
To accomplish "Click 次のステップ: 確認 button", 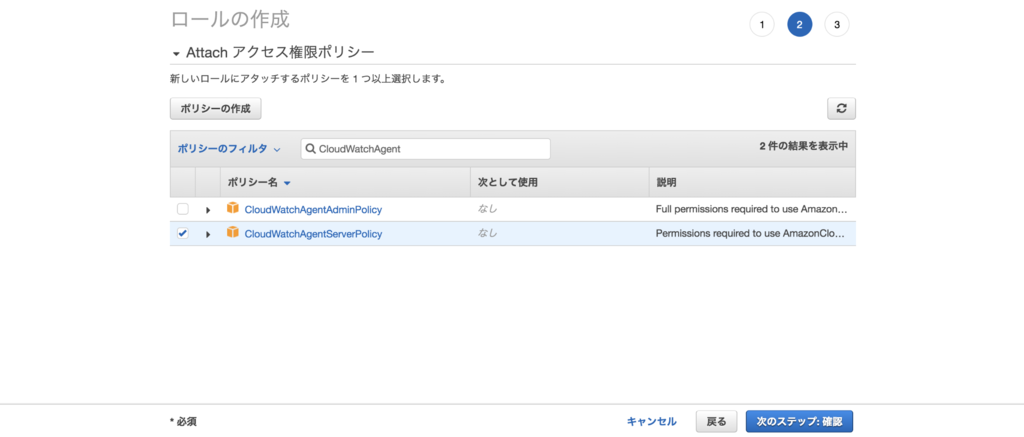I will tap(799, 421).
